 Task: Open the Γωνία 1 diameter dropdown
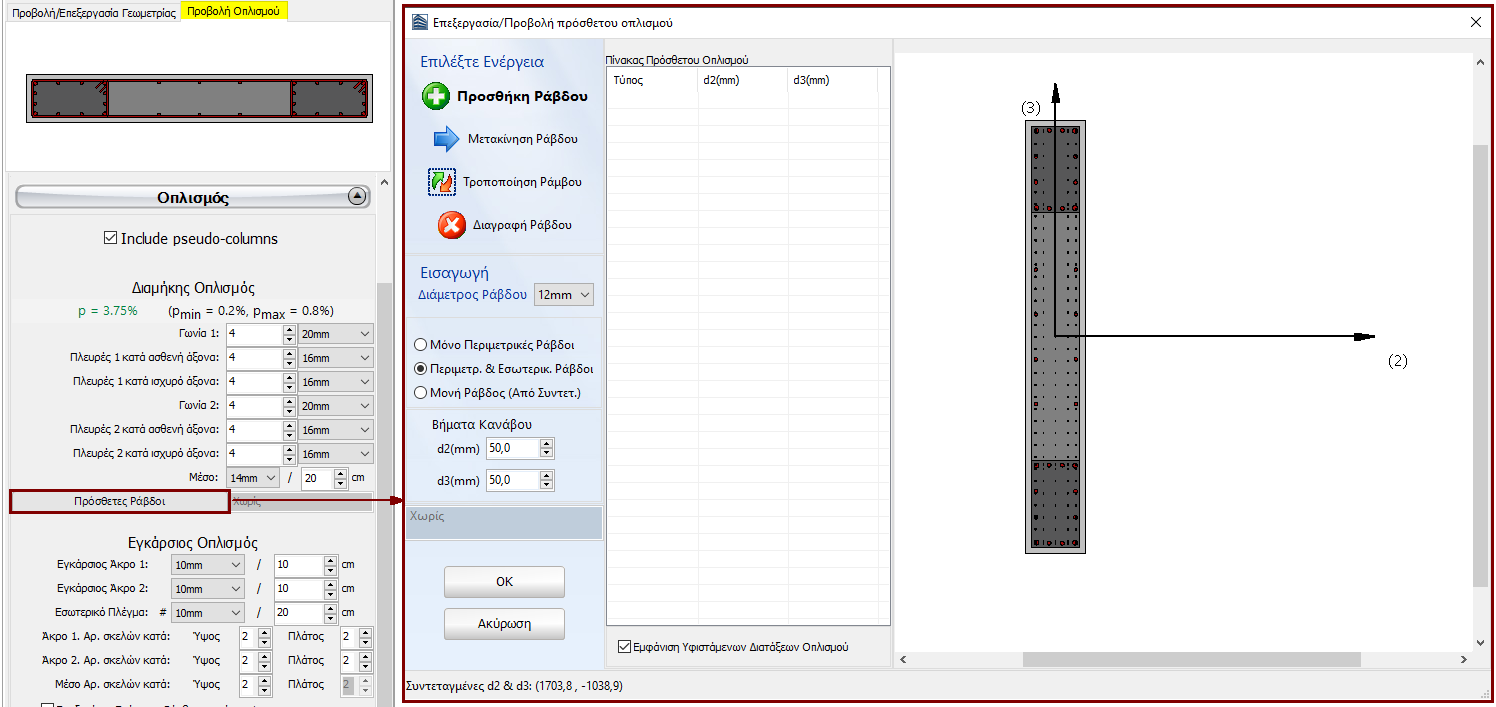click(335, 334)
